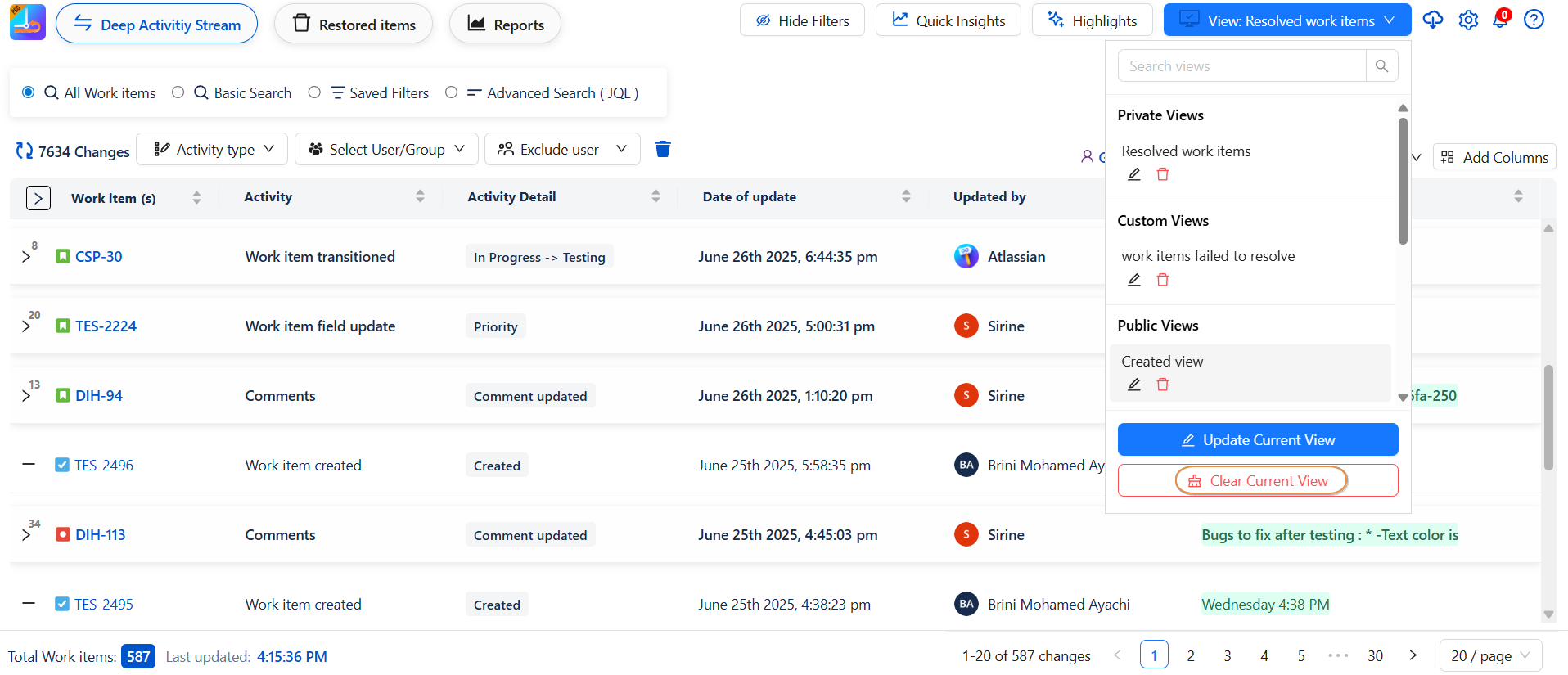Select the Saved Filters radio option
1568x675 pixels.
[314, 92]
